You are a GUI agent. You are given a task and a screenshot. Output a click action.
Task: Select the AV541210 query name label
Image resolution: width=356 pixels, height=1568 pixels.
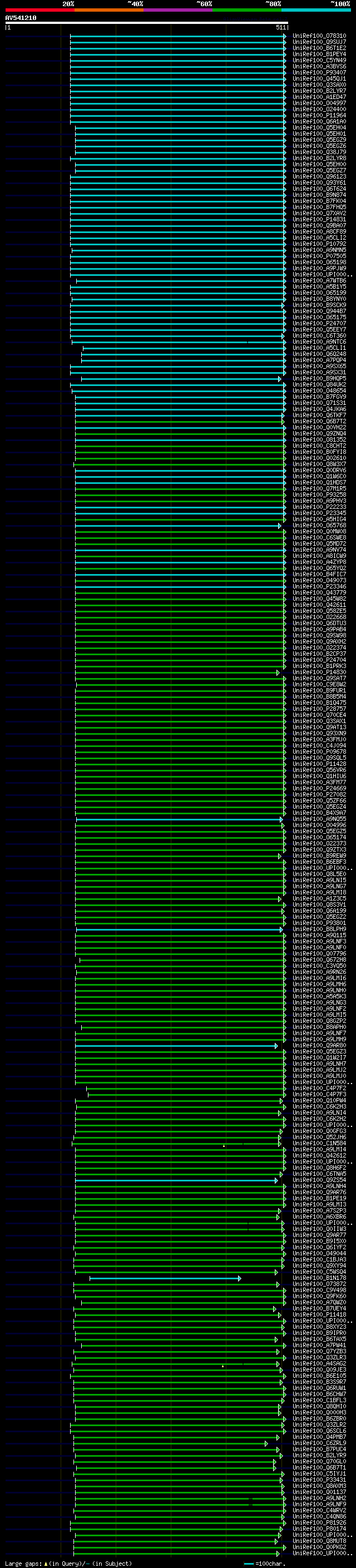21,18
